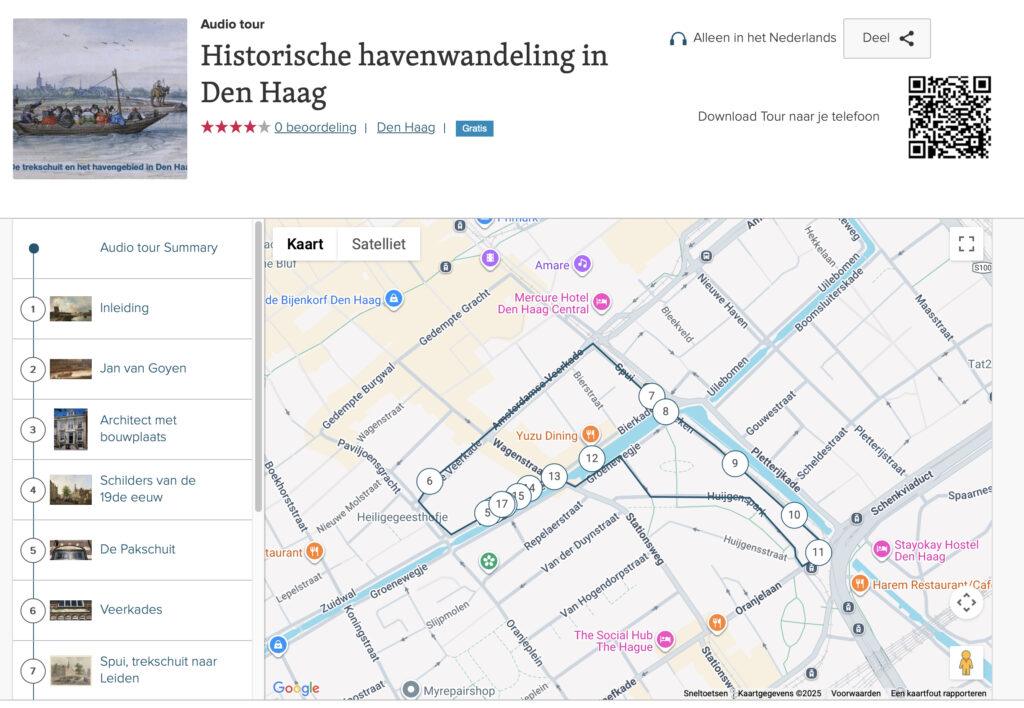1024x708 pixels.
Task: Select the Yuzu Dining restaurant pin
Action: click(x=591, y=435)
